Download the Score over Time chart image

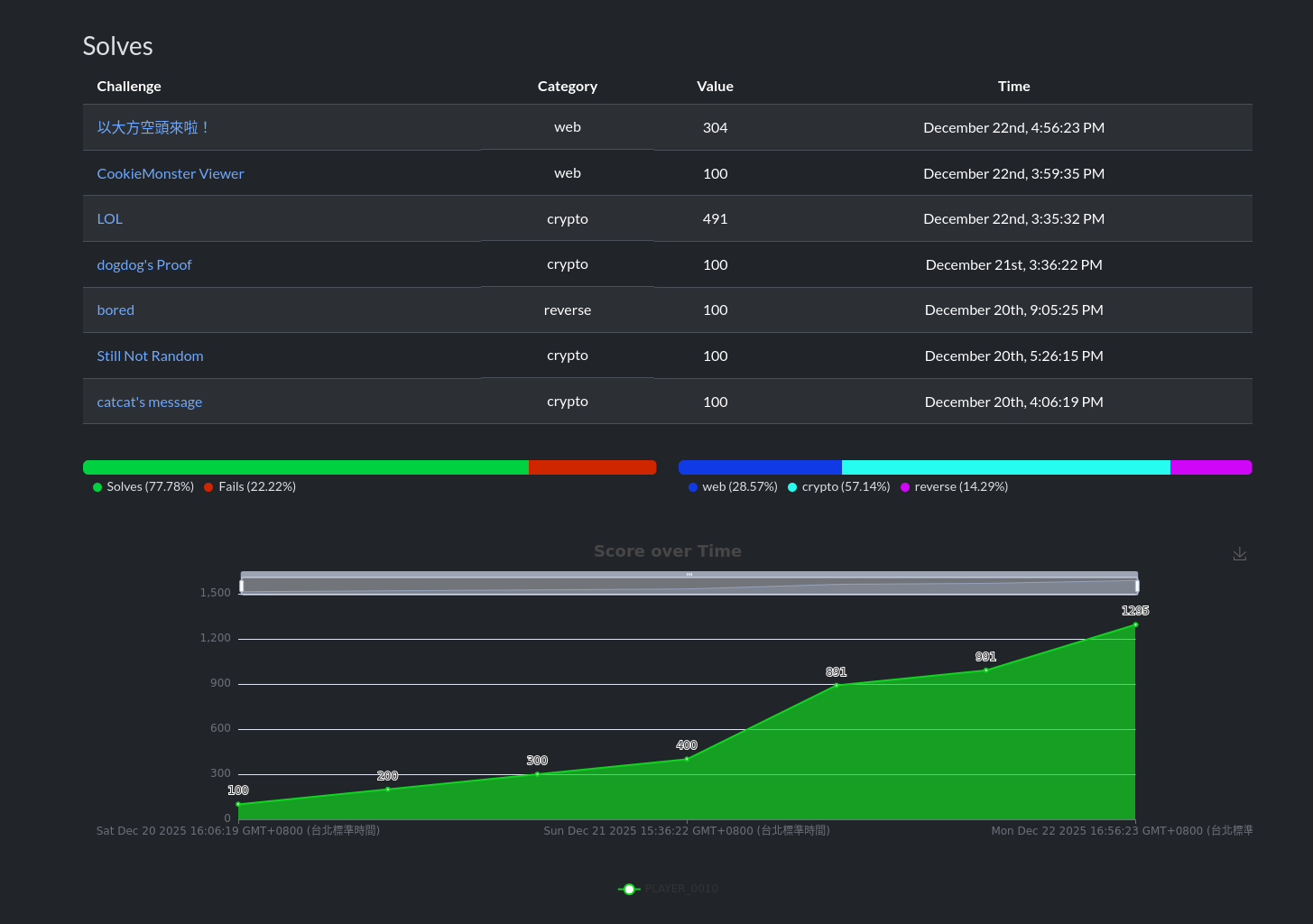coord(1239,554)
